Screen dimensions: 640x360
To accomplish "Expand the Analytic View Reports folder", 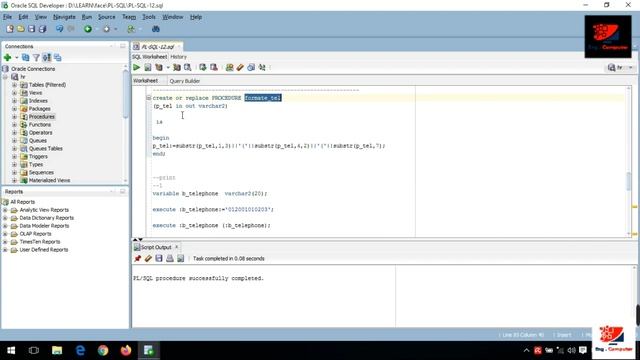I will pos(5,210).
